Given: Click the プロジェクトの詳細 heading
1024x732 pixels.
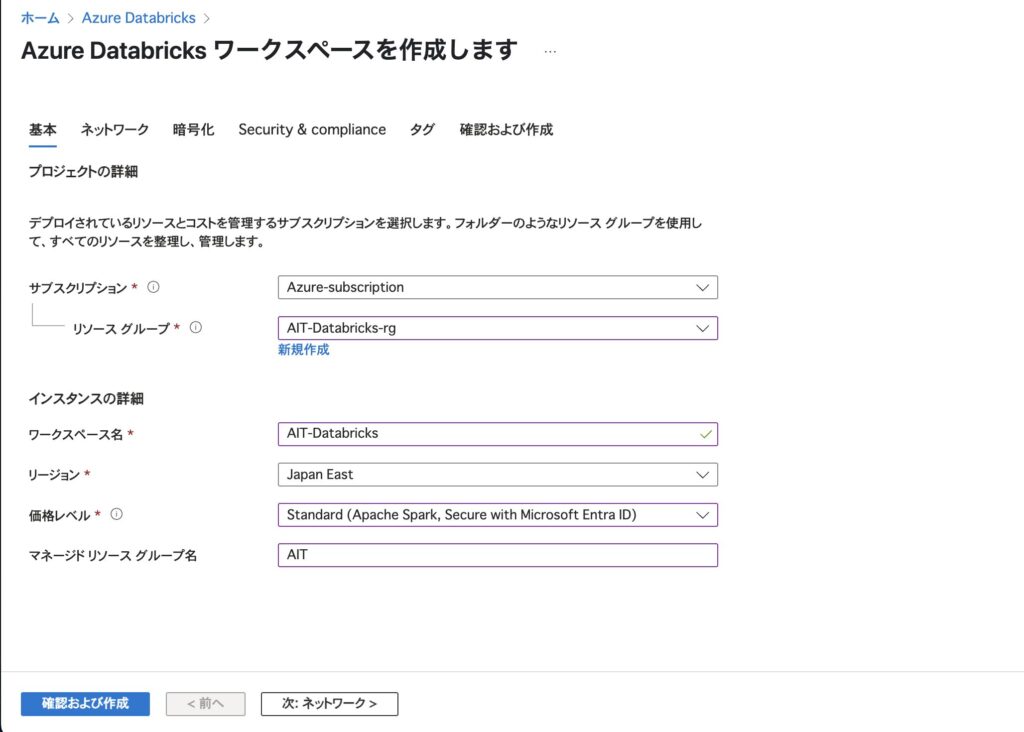Looking at the screenshot, I should pyautogui.click(x=83, y=172).
